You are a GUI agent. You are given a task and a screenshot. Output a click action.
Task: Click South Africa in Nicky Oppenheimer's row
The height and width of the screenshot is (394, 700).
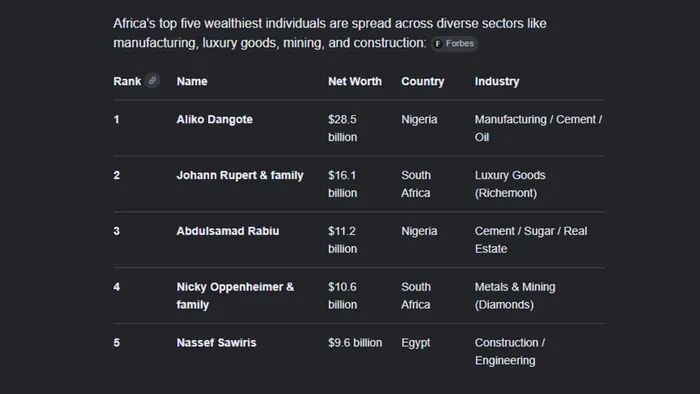tap(416, 295)
